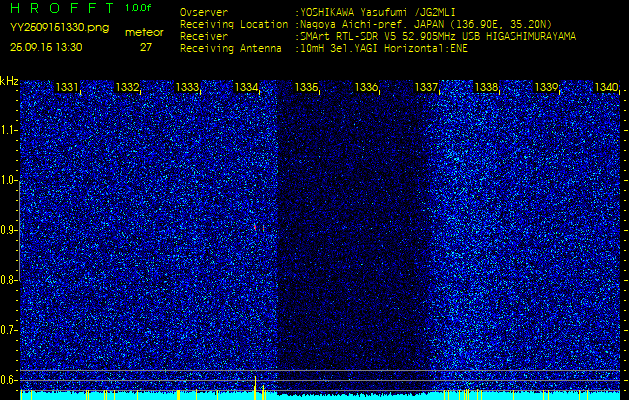Click the 1334 time marker
This screenshot has width=629, height=400.
(x=246, y=87)
